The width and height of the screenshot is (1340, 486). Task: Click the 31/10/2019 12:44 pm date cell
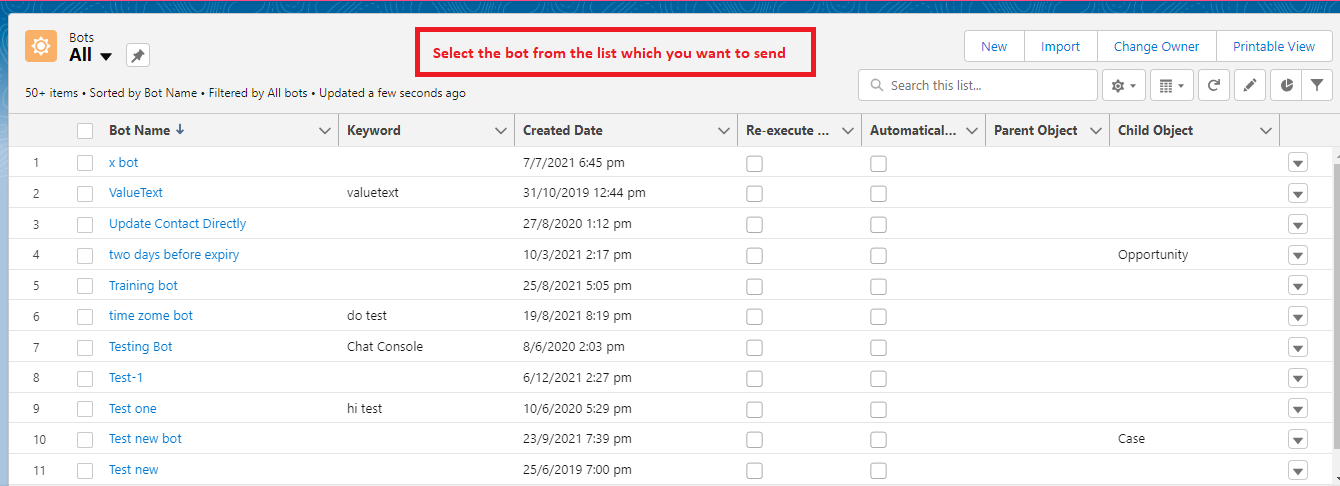click(584, 193)
